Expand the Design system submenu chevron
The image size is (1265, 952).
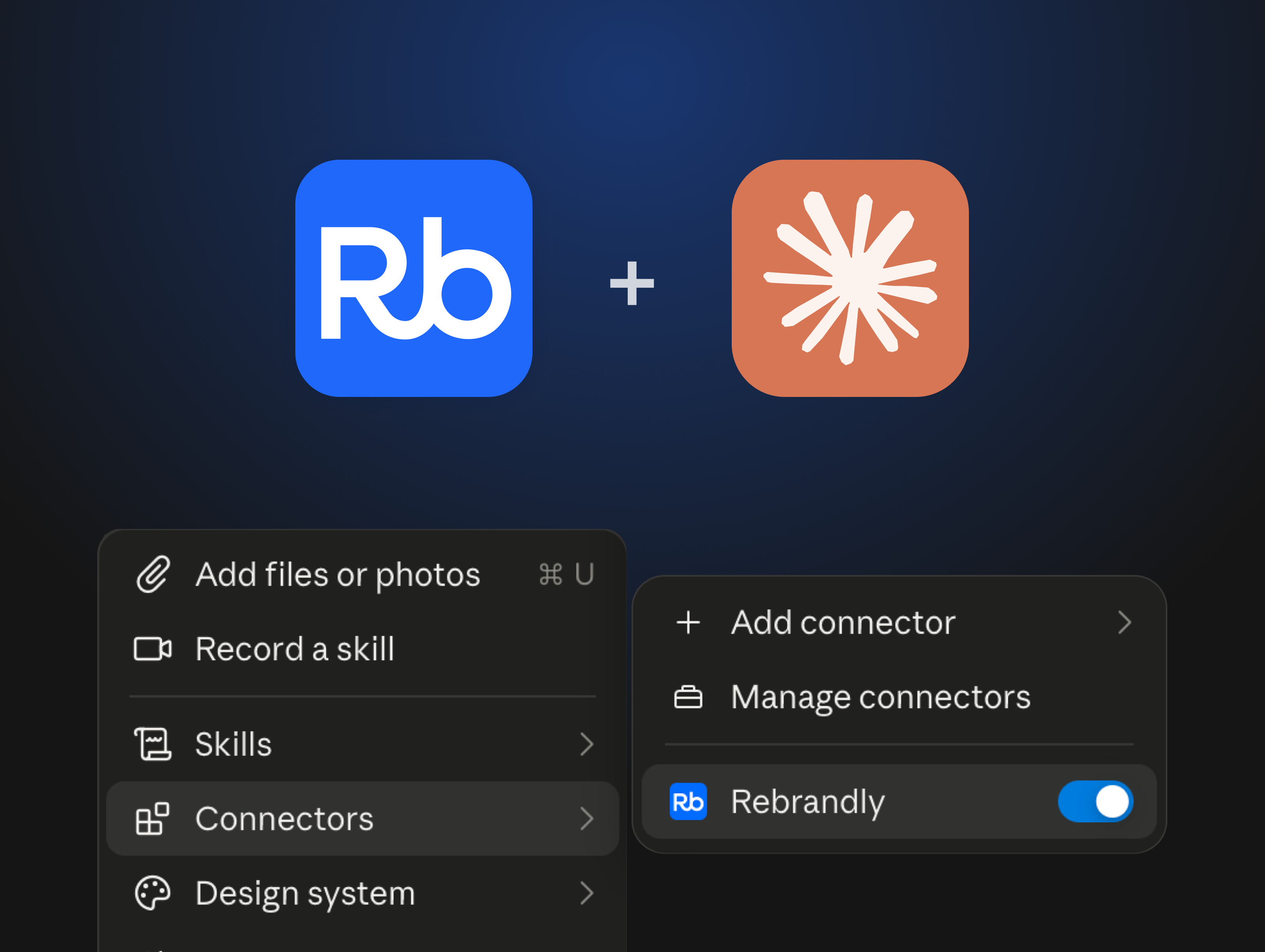587,893
